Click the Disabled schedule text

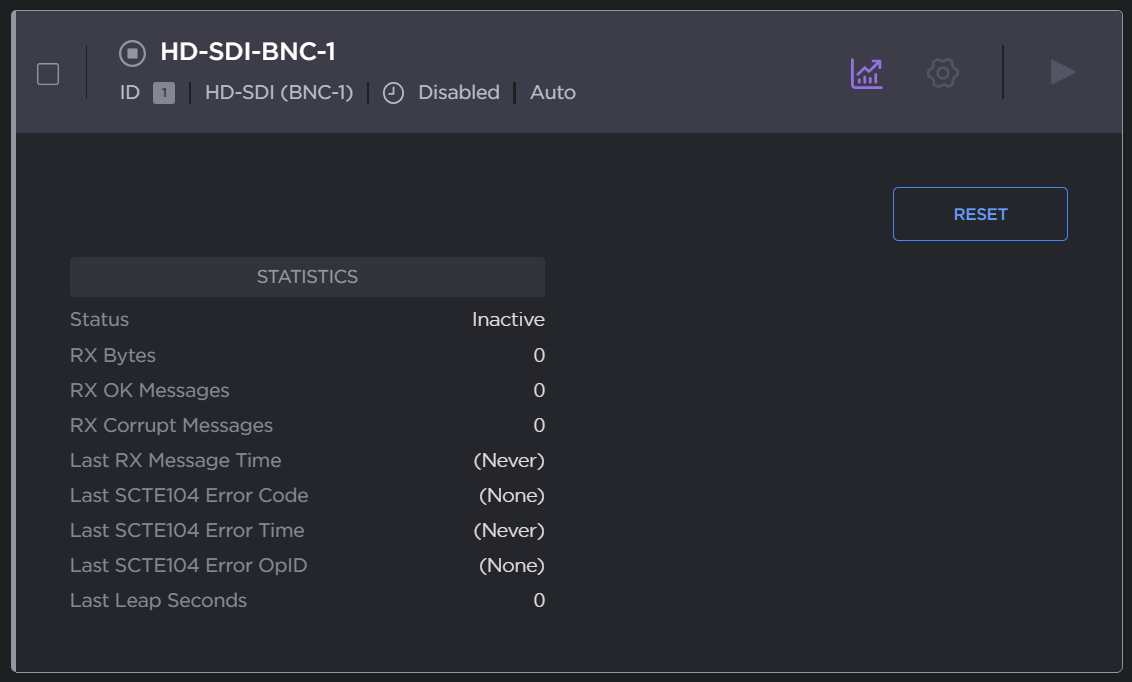[458, 93]
